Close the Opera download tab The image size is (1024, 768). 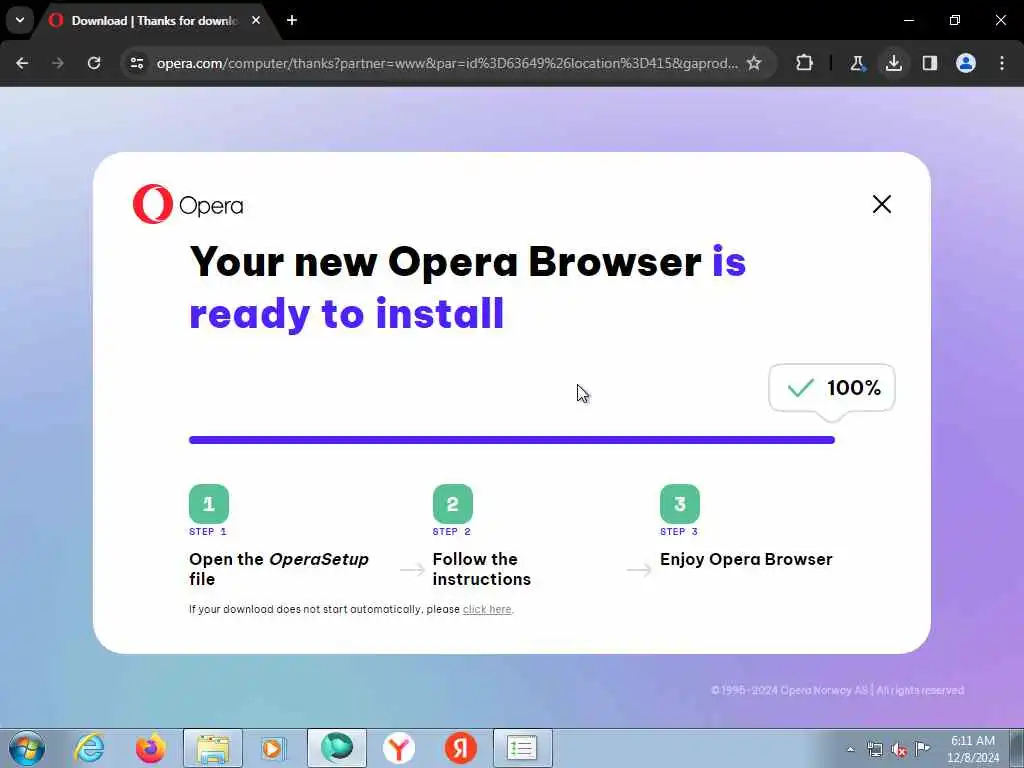pos(256,20)
